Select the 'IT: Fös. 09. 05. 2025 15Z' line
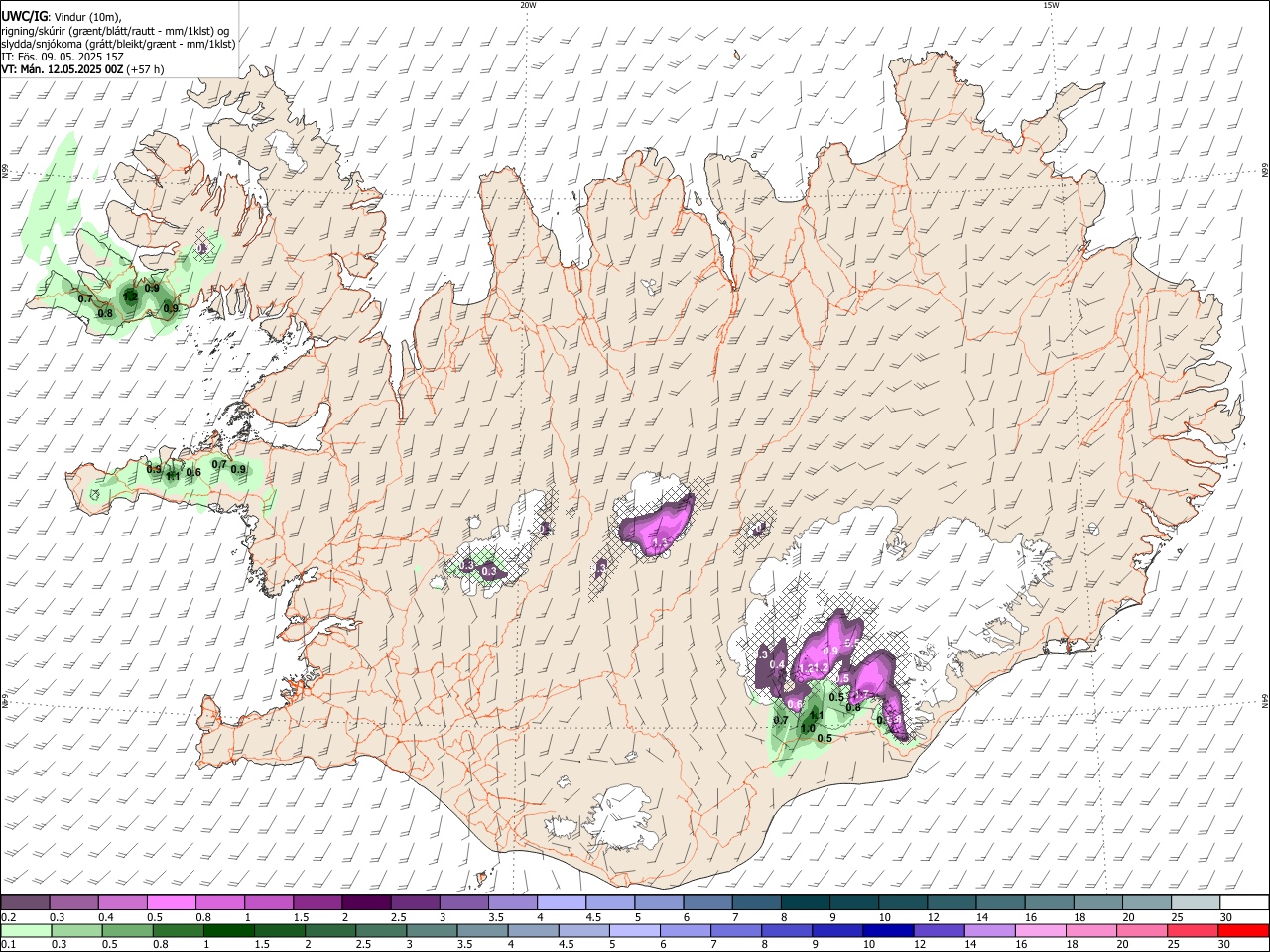The height and width of the screenshot is (952, 1270). tap(63, 57)
